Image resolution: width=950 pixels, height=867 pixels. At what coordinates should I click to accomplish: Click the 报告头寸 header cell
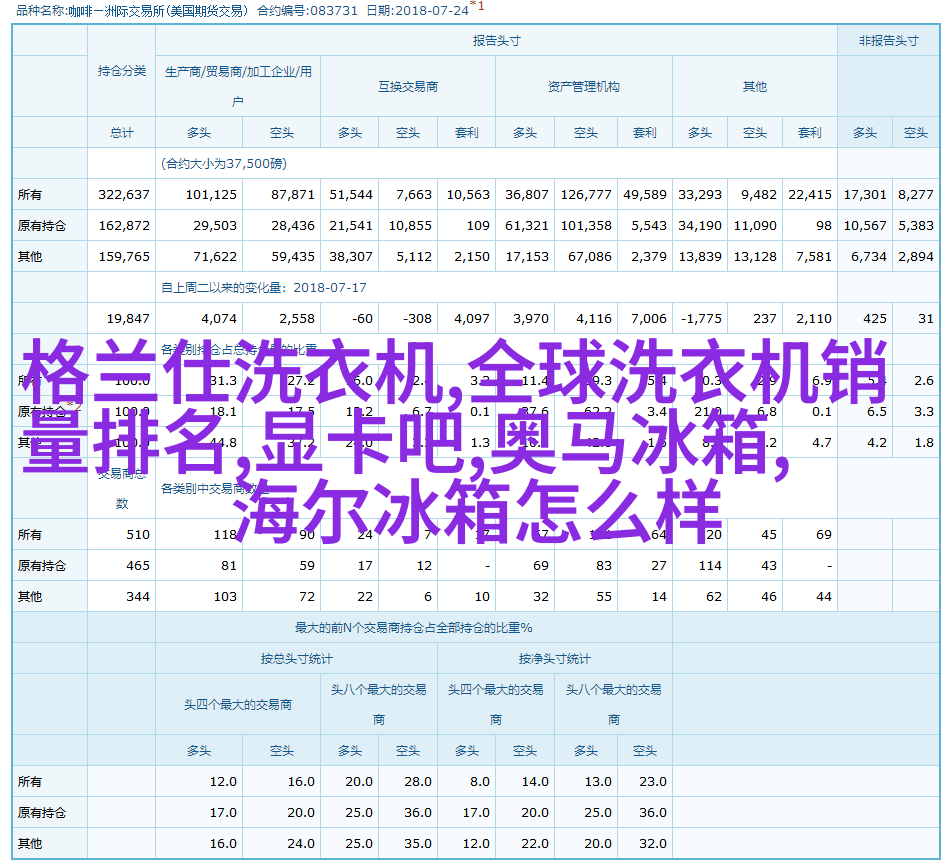click(496, 41)
